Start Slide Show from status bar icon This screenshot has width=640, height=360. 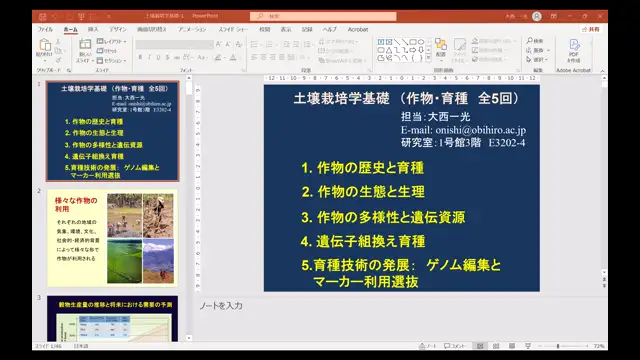click(528, 346)
